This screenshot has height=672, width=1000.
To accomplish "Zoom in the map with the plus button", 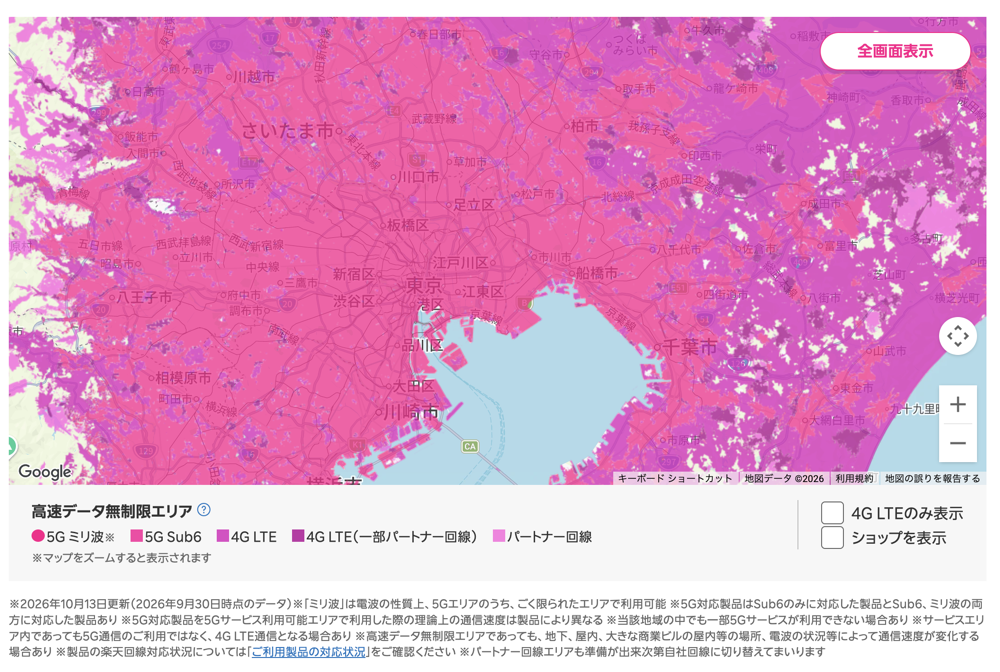I will [957, 404].
